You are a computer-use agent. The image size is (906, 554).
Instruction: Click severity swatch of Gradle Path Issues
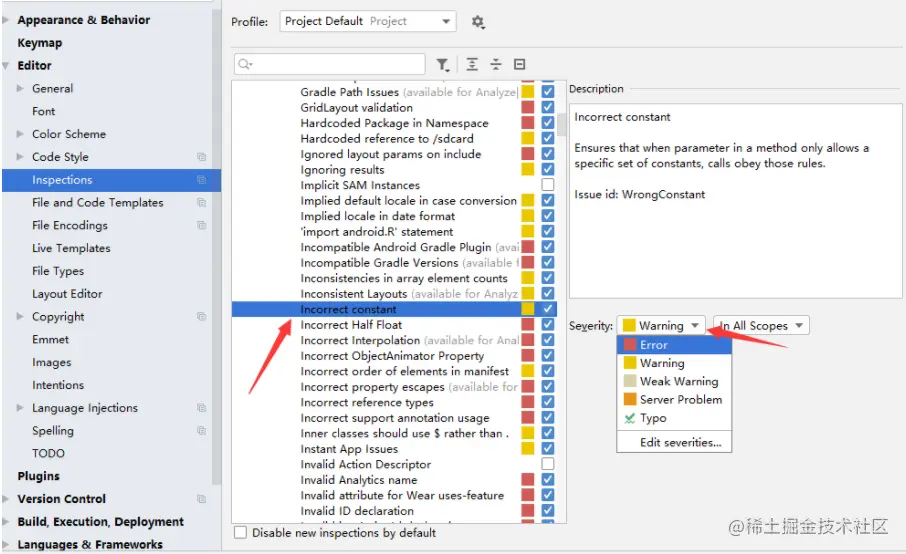(x=528, y=92)
